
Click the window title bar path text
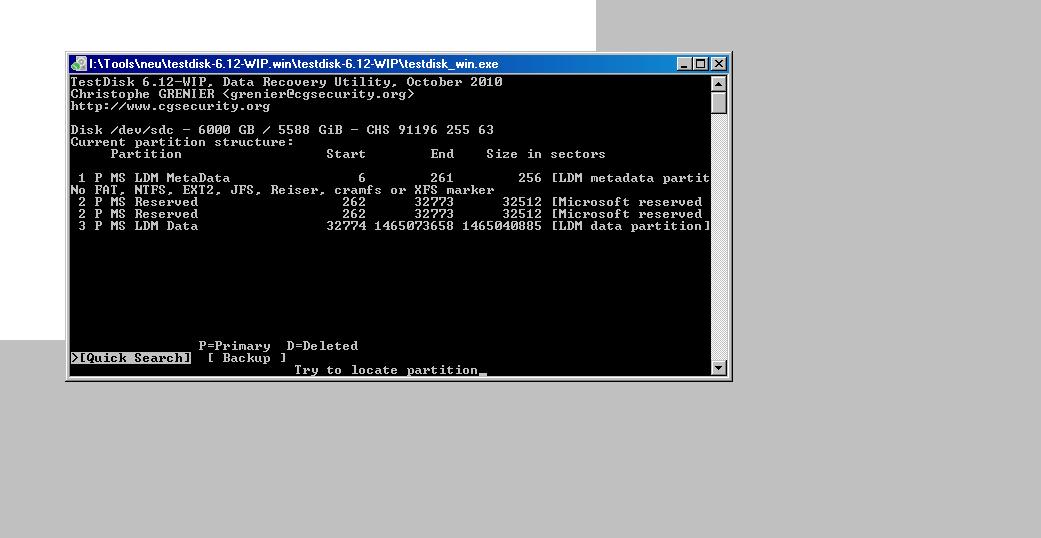(x=293, y=64)
